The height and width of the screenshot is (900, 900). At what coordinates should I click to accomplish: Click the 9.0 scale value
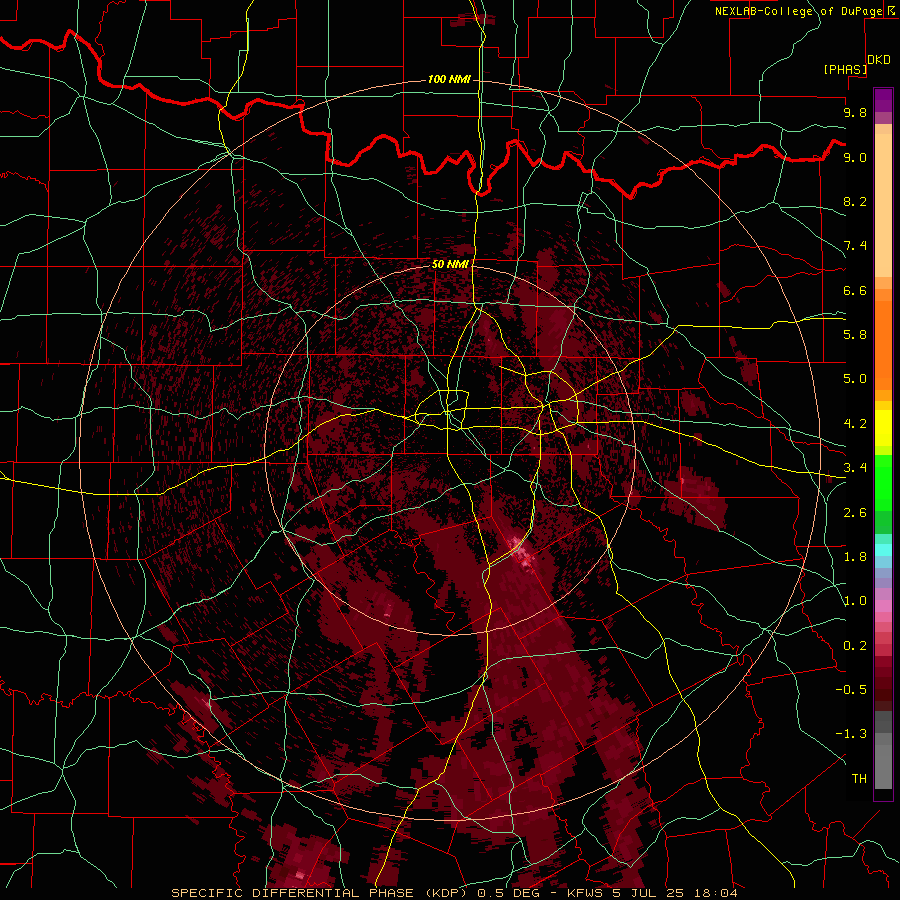click(855, 157)
